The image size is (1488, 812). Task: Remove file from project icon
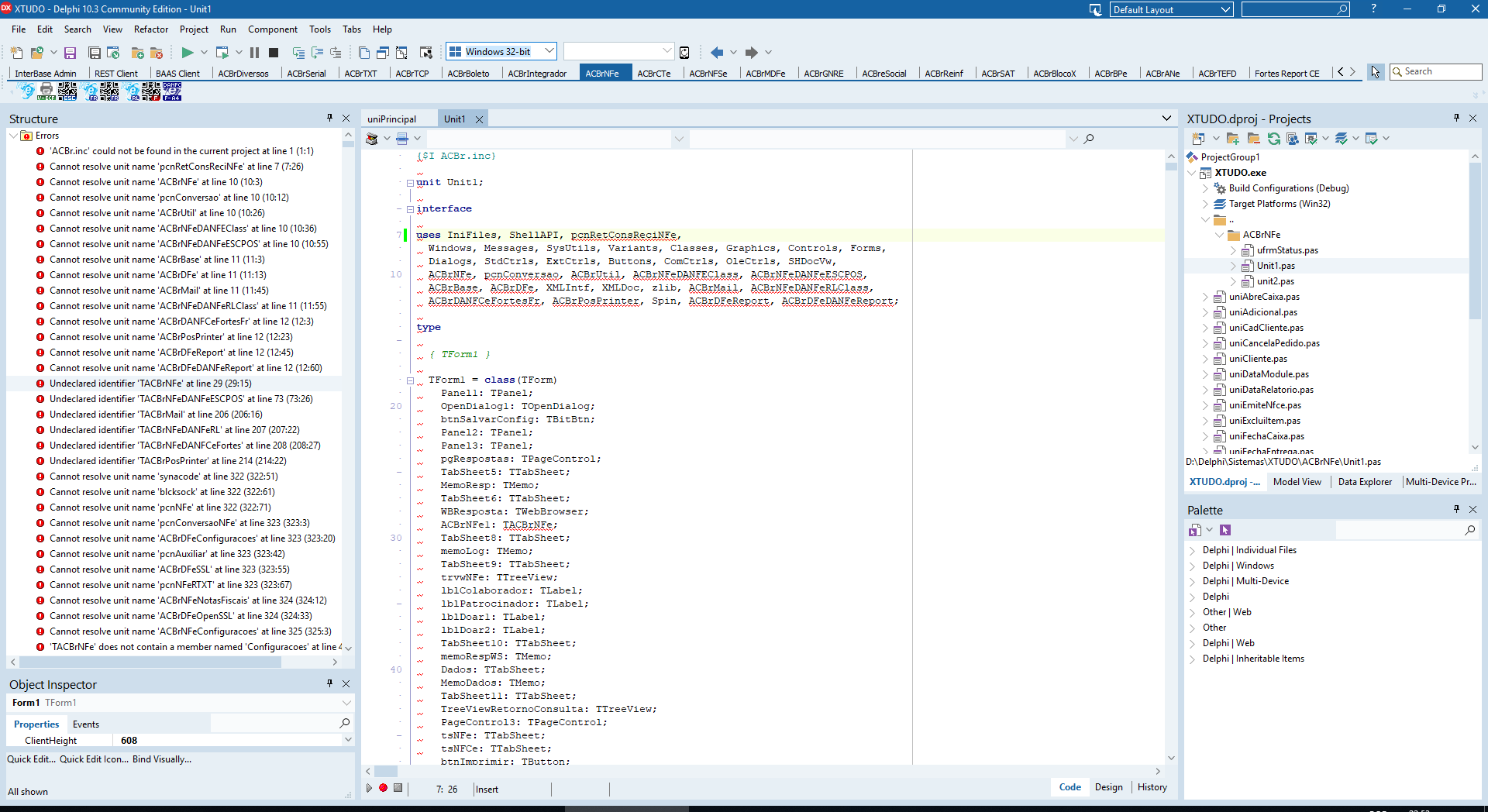click(x=156, y=53)
